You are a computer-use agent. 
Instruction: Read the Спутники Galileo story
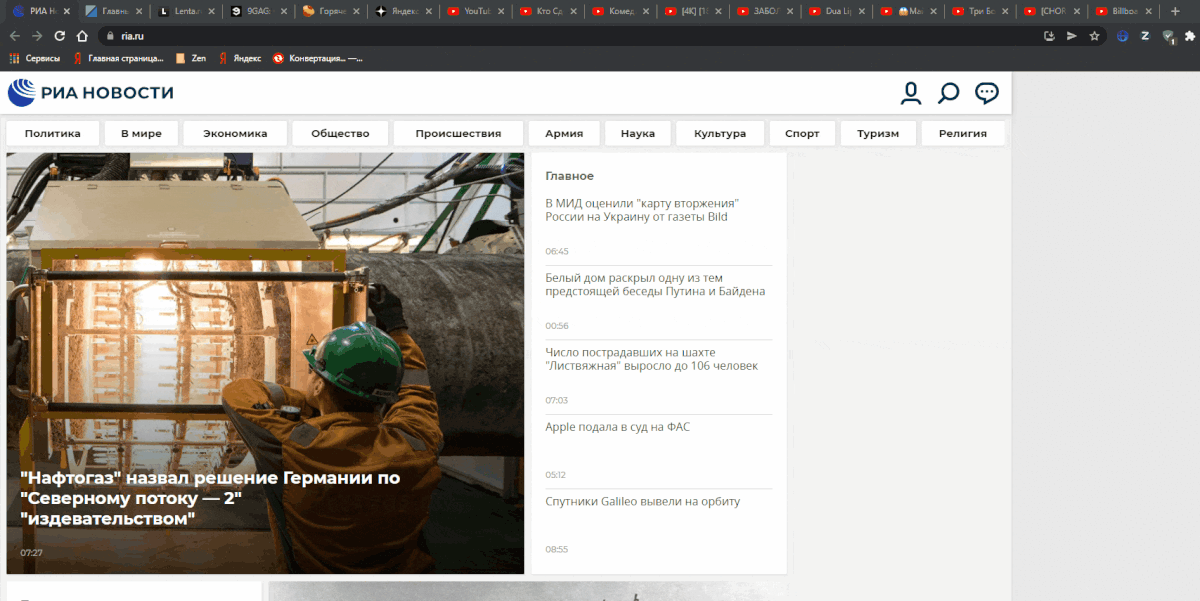[642, 501]
